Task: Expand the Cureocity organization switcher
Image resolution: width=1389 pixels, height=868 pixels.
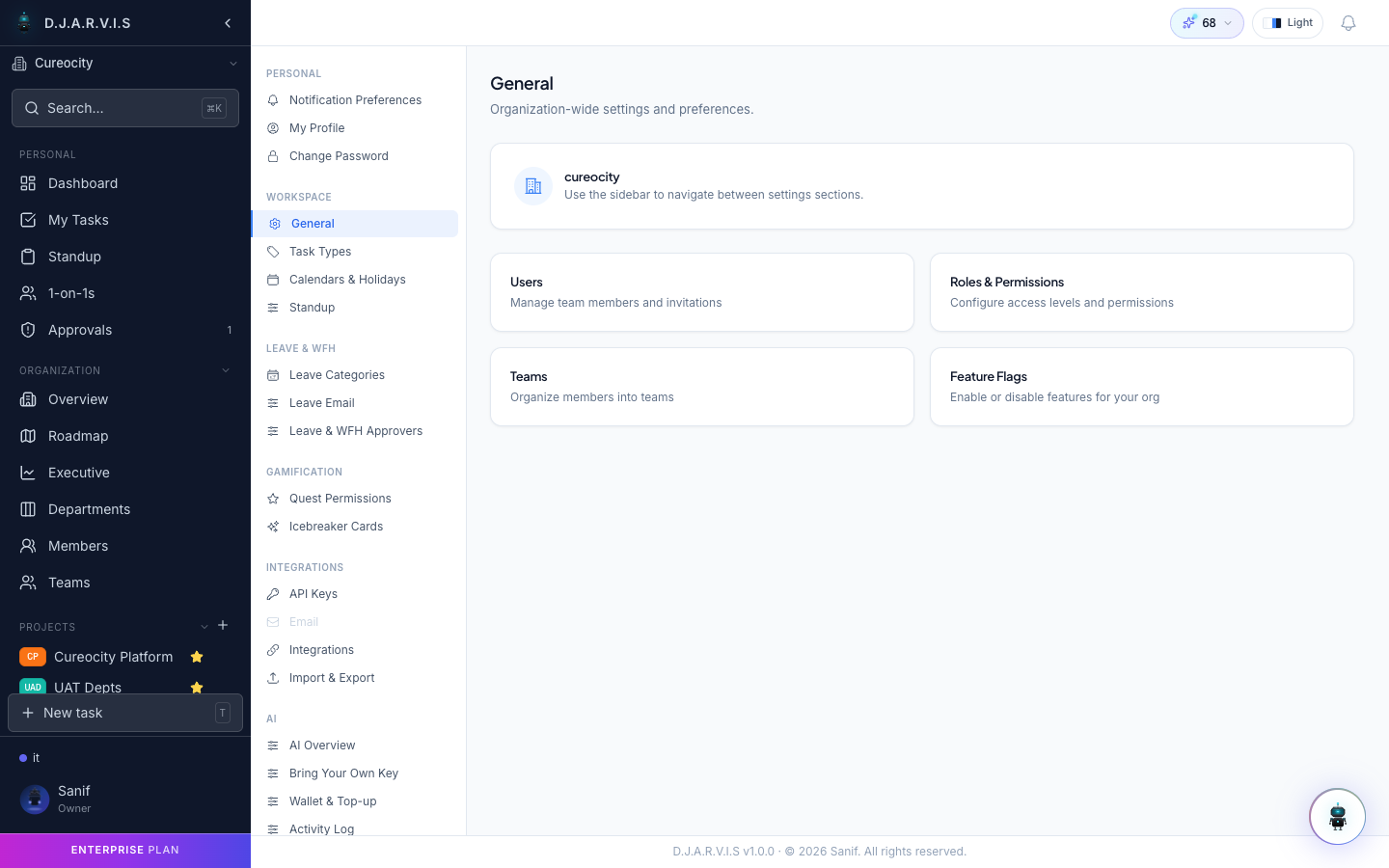Action: pos(125,64)
